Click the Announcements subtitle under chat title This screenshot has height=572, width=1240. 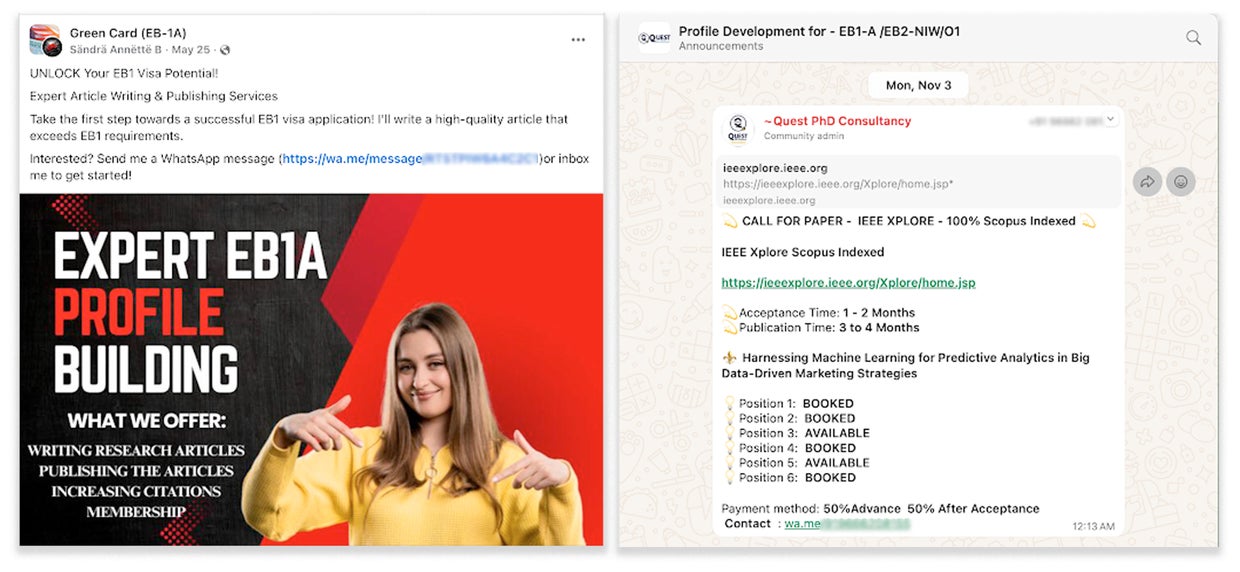coord(720,46)
